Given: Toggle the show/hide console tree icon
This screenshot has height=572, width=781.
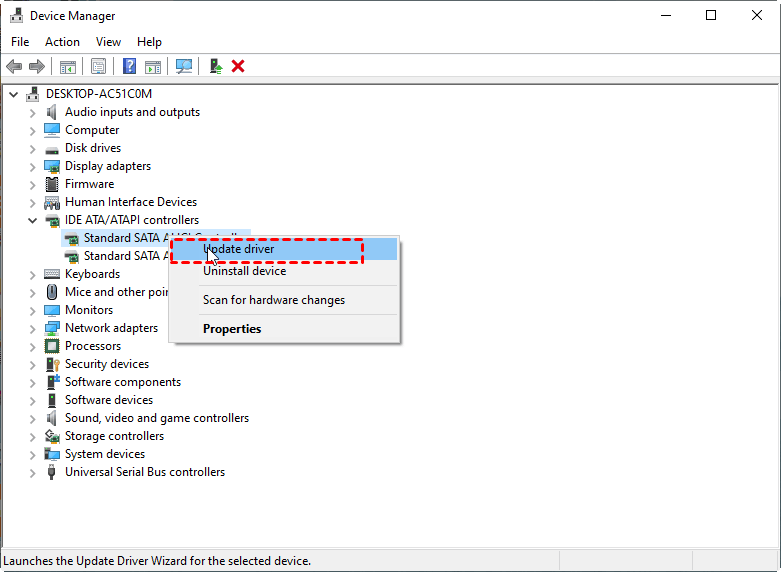Looking at the screenshot, I should 68,66.
